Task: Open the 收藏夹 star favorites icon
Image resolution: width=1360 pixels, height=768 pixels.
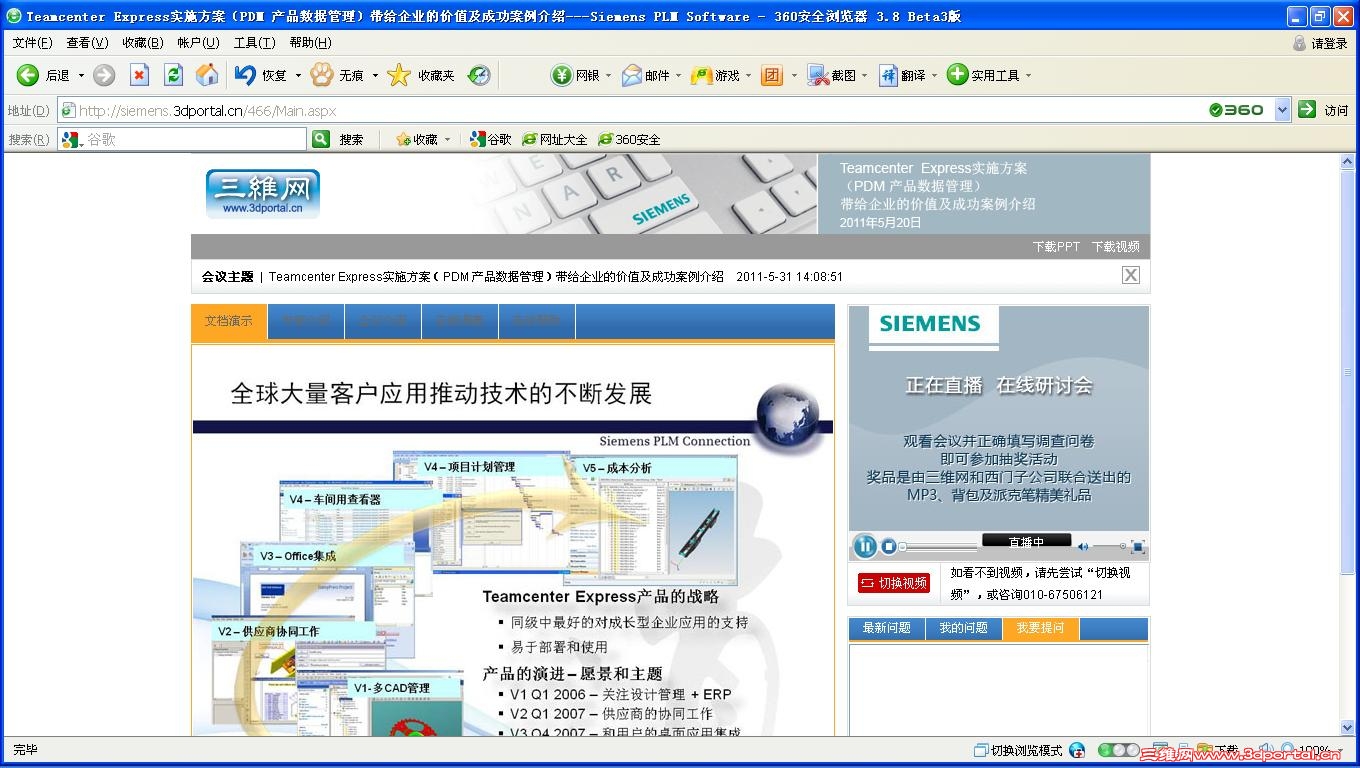Action: coord(399,75)
